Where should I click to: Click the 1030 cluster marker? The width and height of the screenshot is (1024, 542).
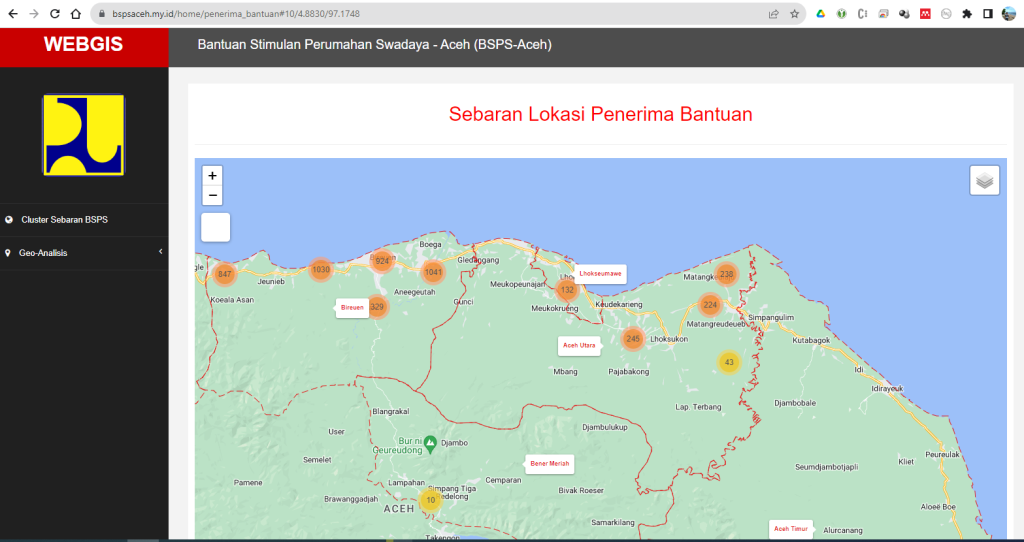(321, 269)
